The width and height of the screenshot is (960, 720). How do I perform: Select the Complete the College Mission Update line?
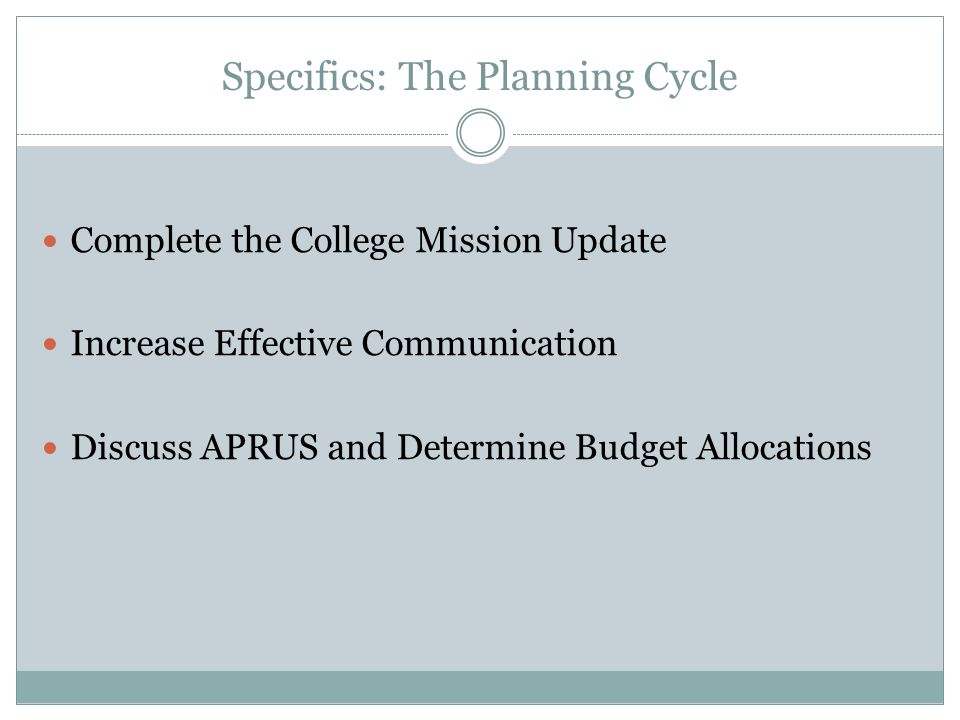[369, 241]
